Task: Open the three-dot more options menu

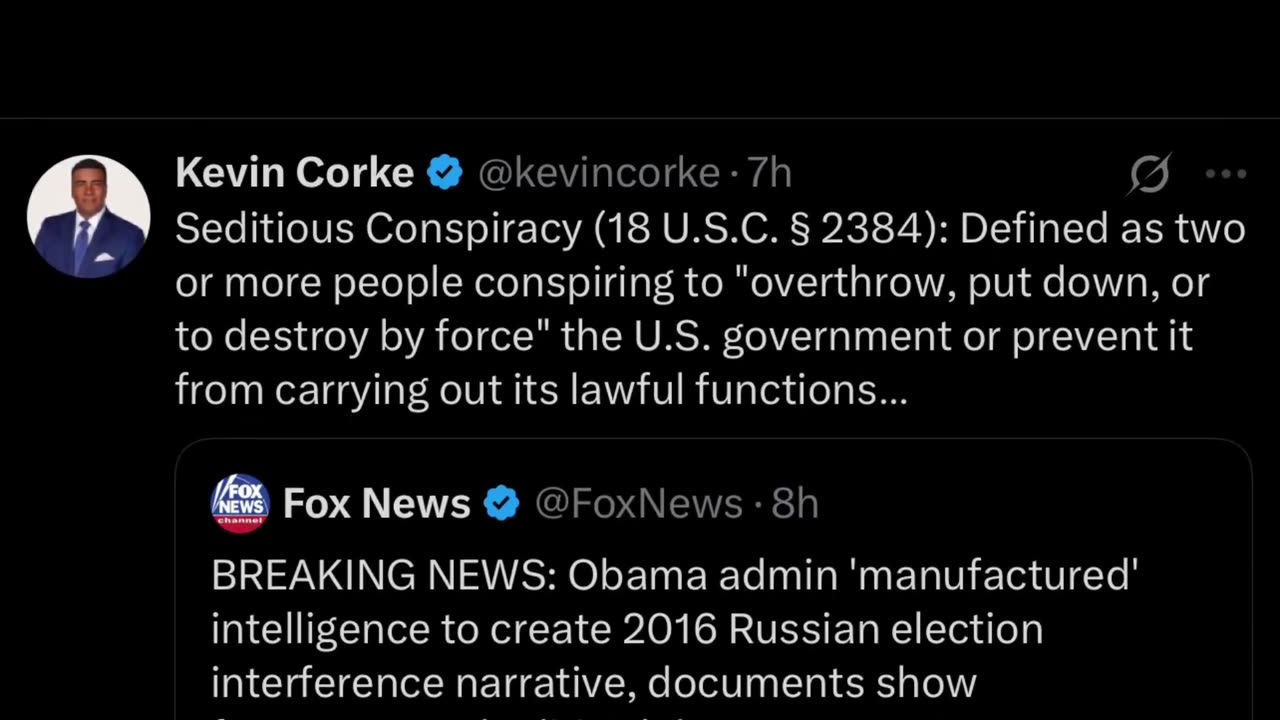Action: 1225,174
